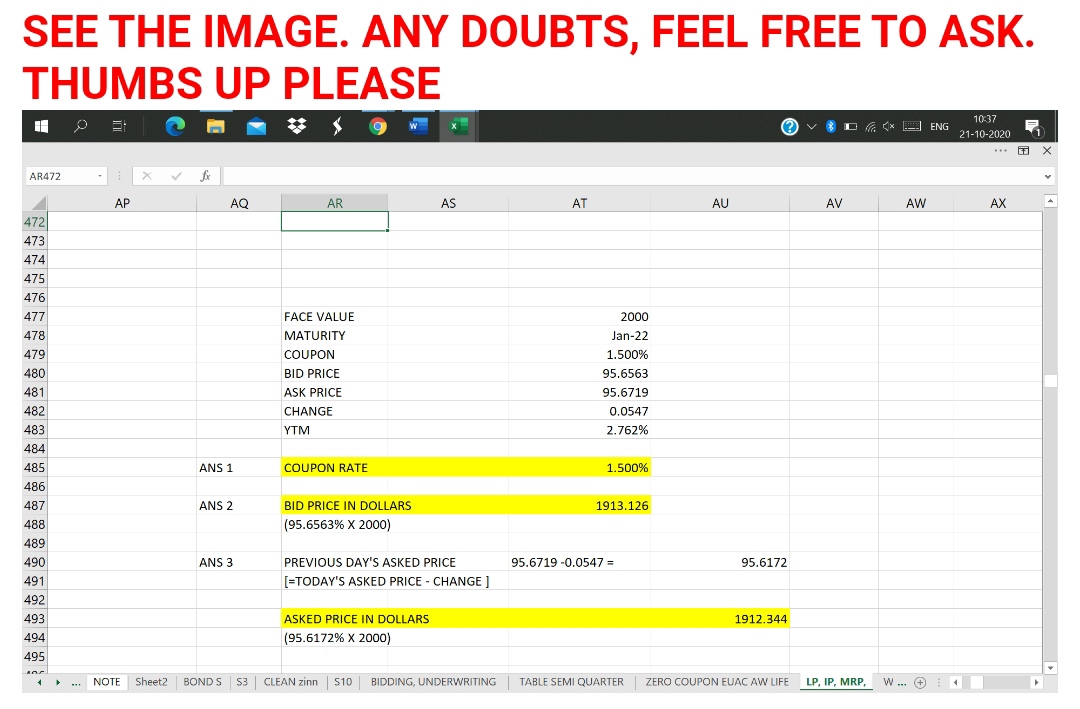Check battery status tray icon

(851, 127)
